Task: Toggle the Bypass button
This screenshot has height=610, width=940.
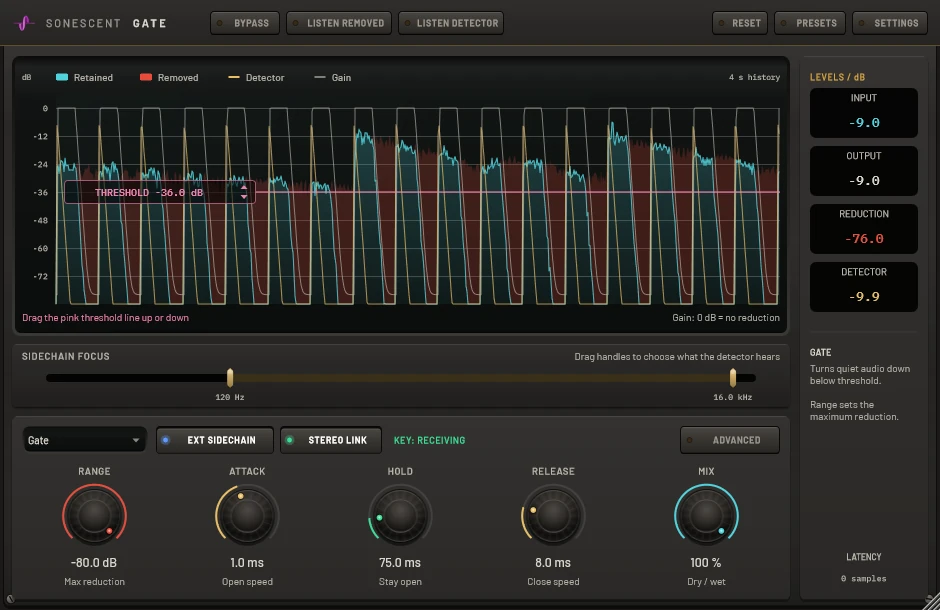Action: pyautogui.click(x=245, y=23)
